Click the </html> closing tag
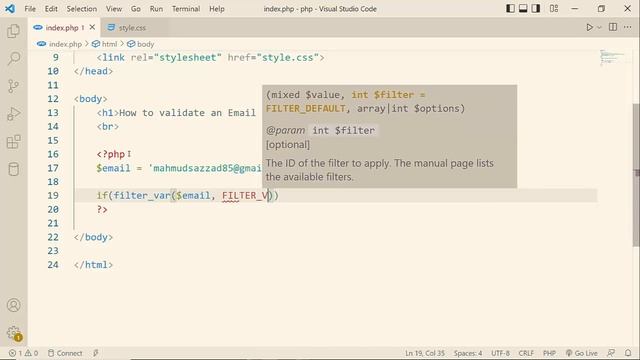This screenshot has height=360, width=640. [93, 265]
